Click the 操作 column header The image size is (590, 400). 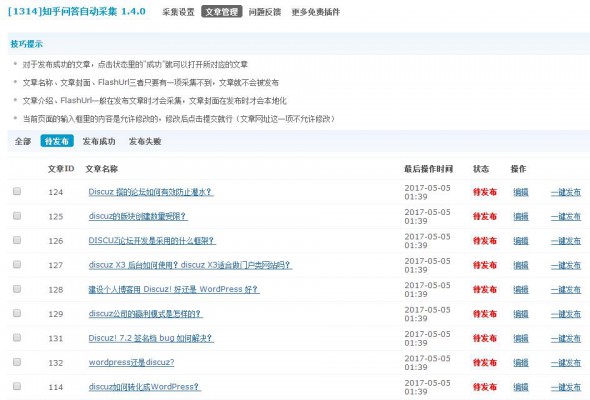(x=518, y=169)
